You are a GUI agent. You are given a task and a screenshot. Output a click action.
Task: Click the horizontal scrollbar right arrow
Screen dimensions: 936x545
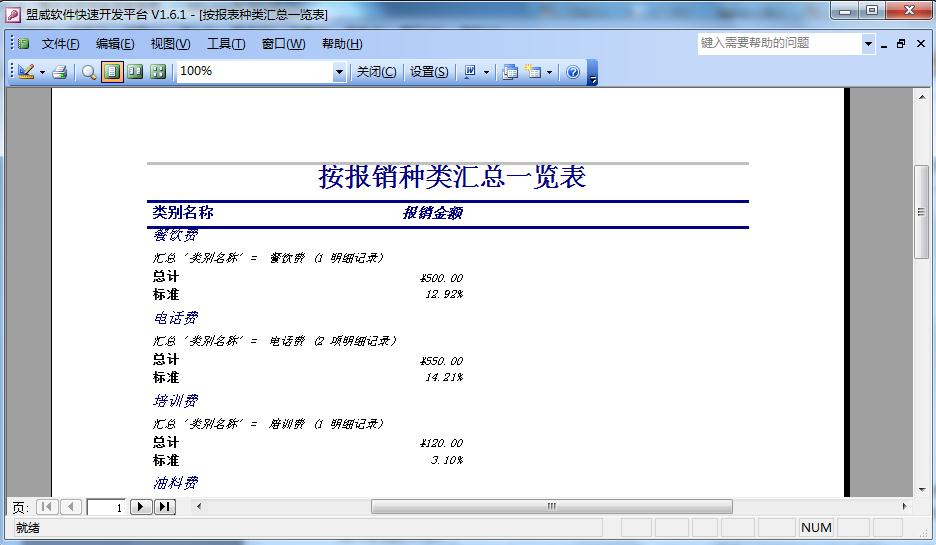(x=904, y=507)
